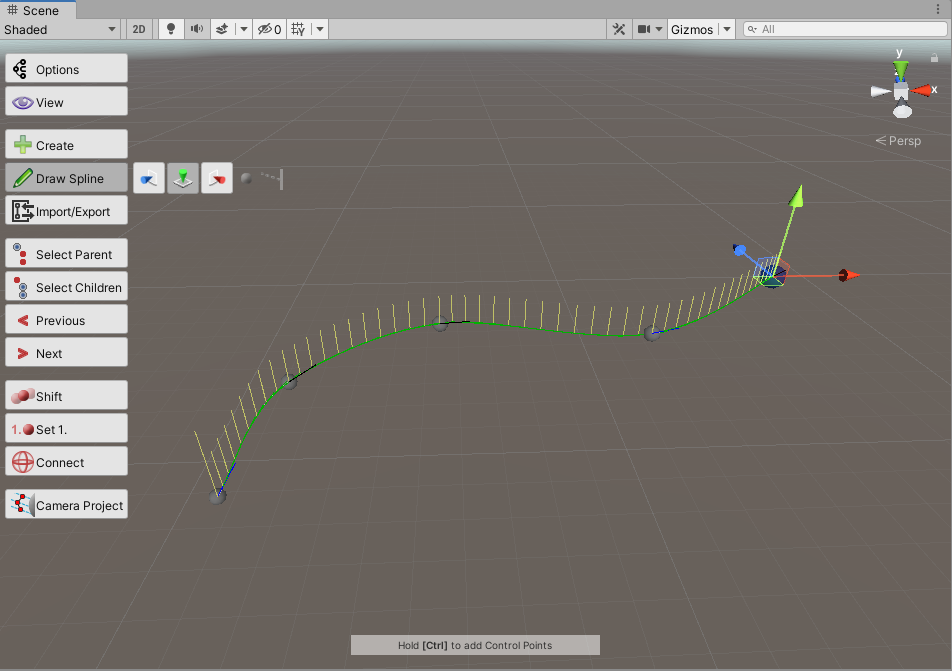Open scene camera settings dropdown
Viewport: 952px width, 671px height.
(x=649, y=29)
